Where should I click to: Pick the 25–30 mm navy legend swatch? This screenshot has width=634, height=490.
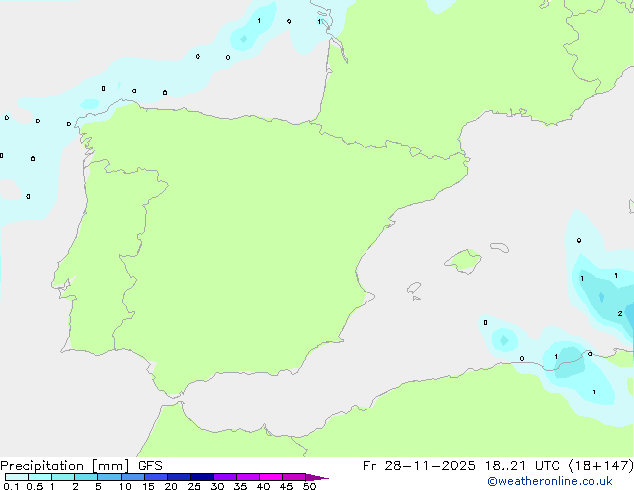point(201,477)
